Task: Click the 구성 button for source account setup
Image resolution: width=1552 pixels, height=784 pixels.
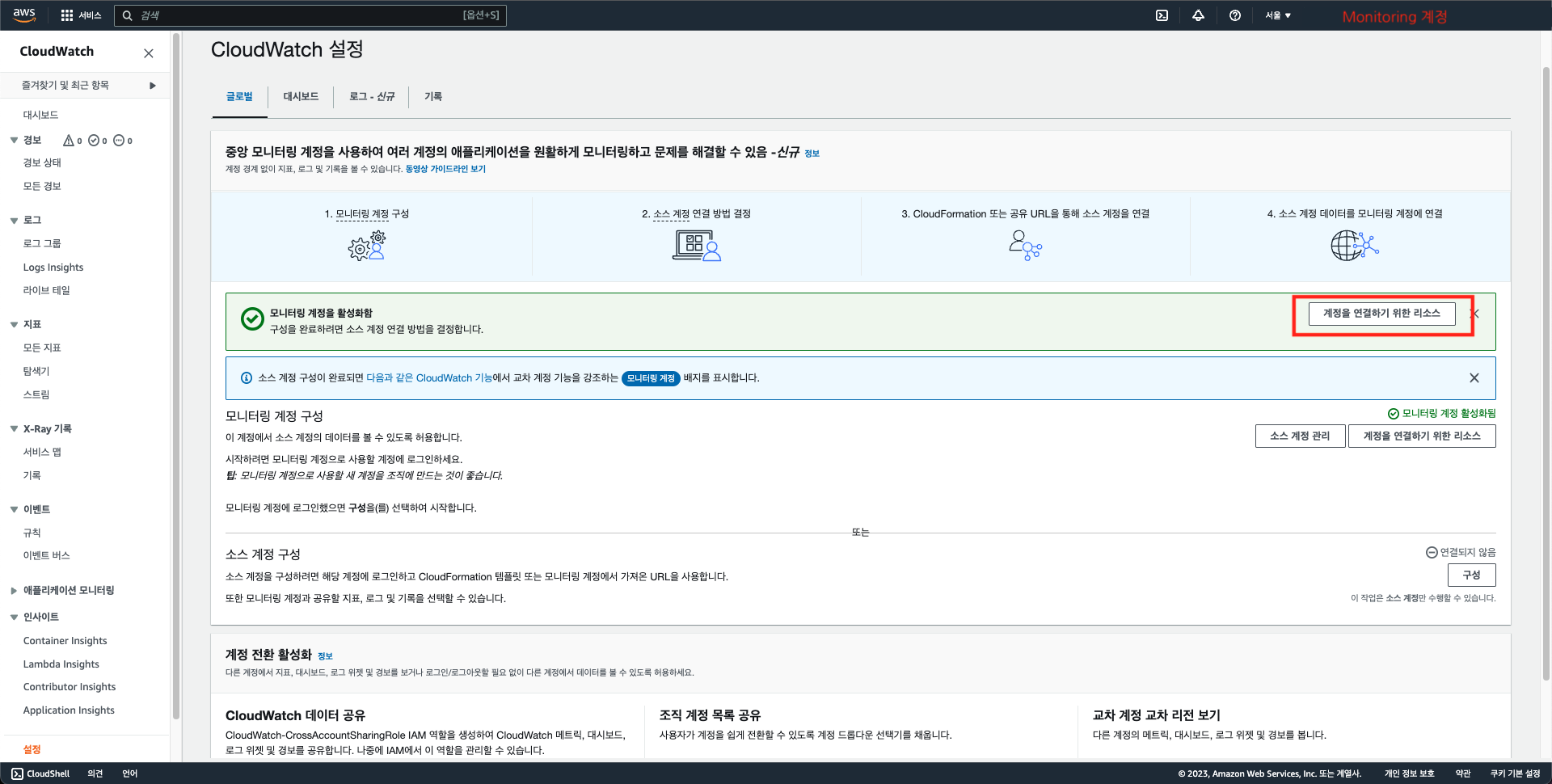Action: [1471, 575]
